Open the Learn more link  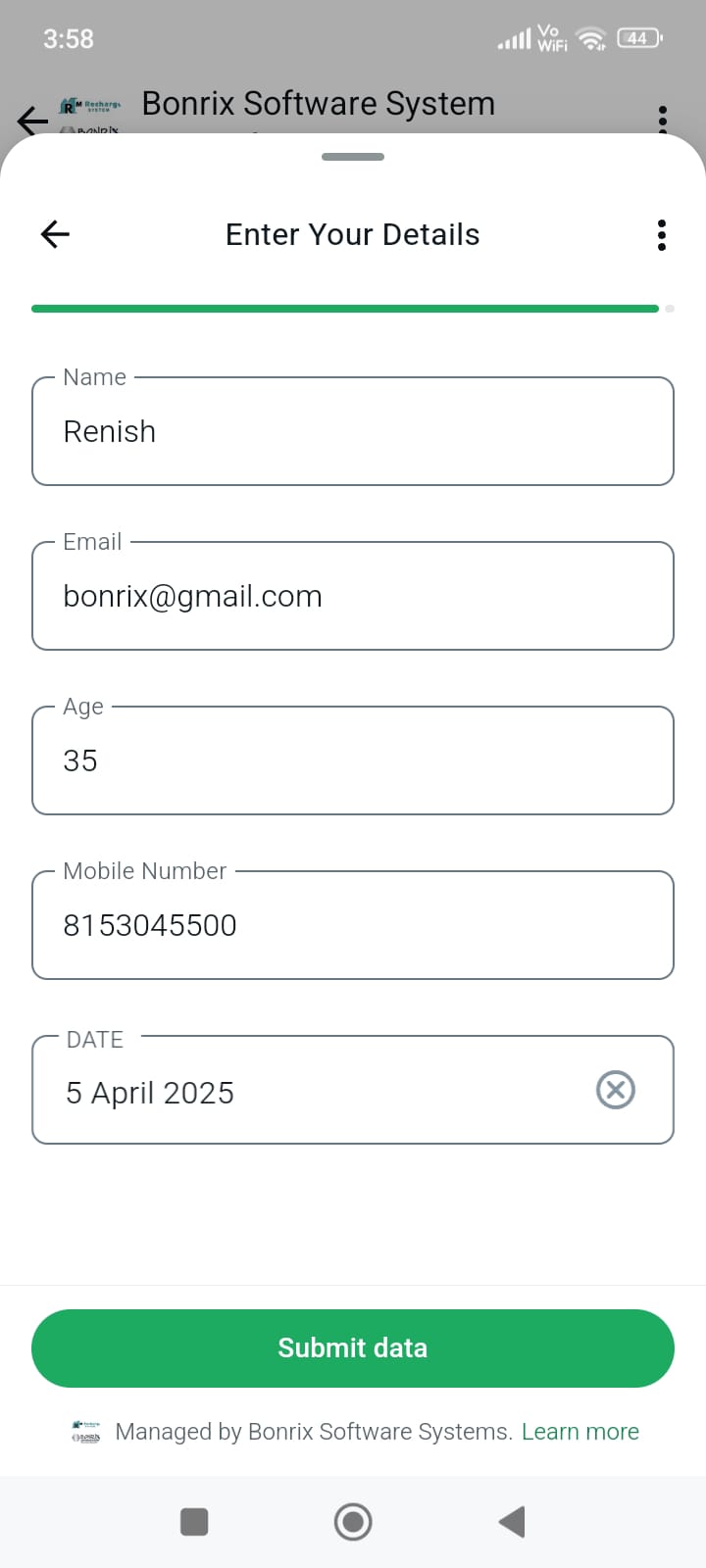click(580, 1432)
